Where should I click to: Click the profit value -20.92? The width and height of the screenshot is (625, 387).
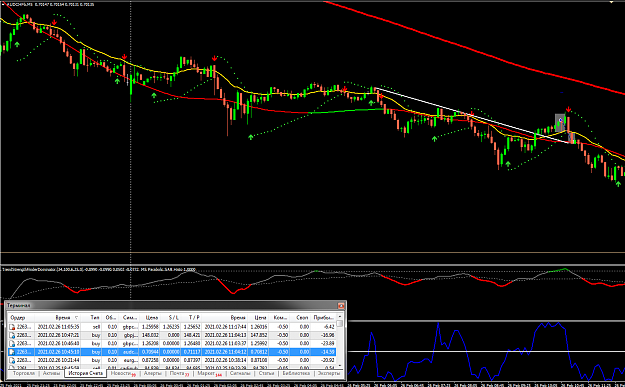[328, 360]
